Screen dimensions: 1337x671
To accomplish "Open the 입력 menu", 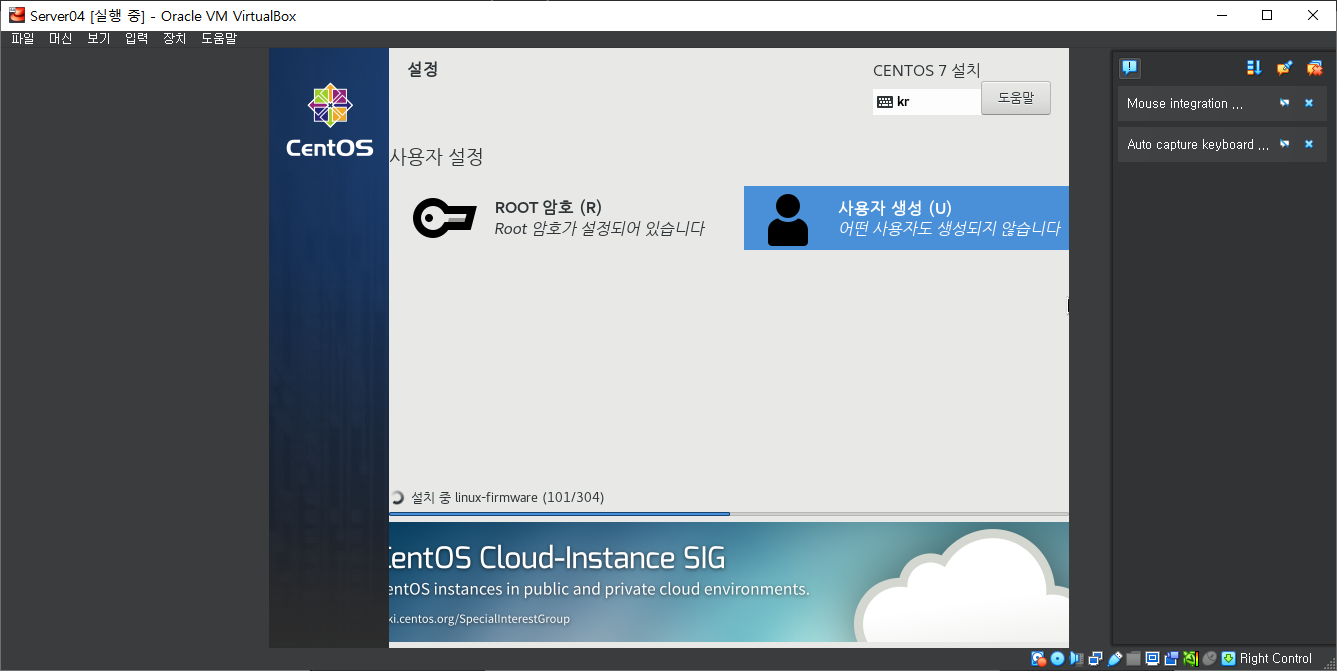I will click(137, 38).
